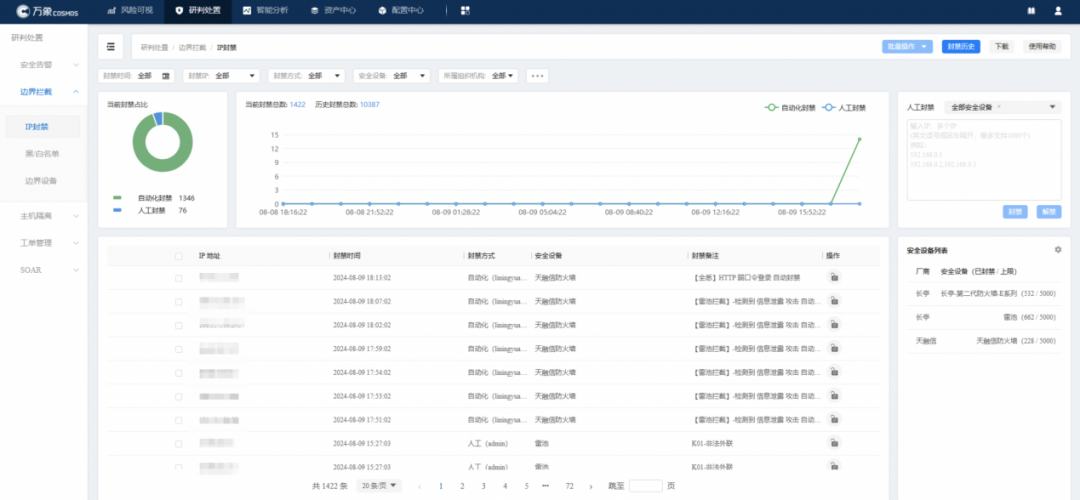Open settings gear in 安全设备列表 panel
The image size is (1080, 500).
(x=1058, y=249)
